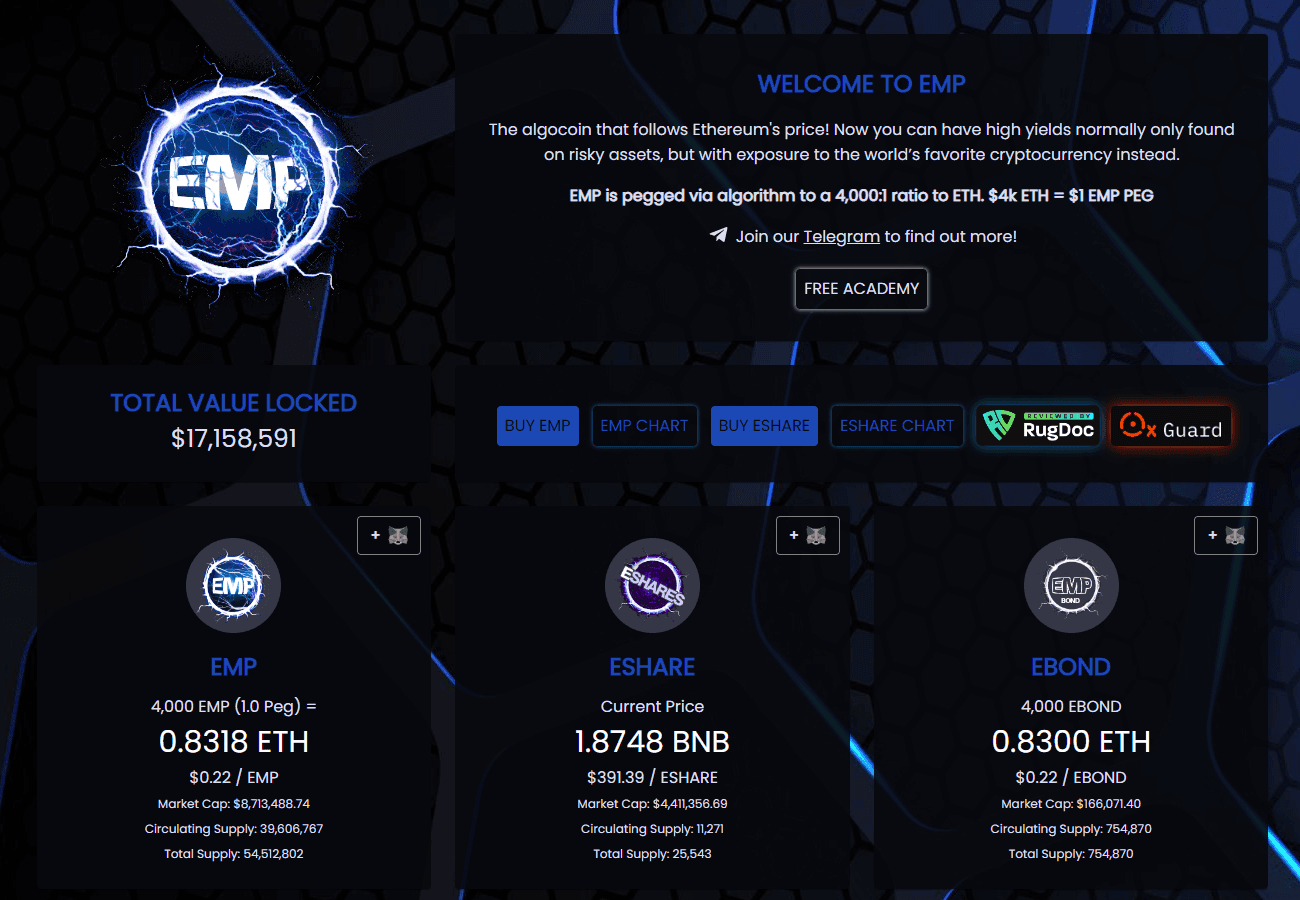The width and height of the screenshot is (1300, 900).
Task: Open the 0x Guard audit badge
Action: point(1171,426)
